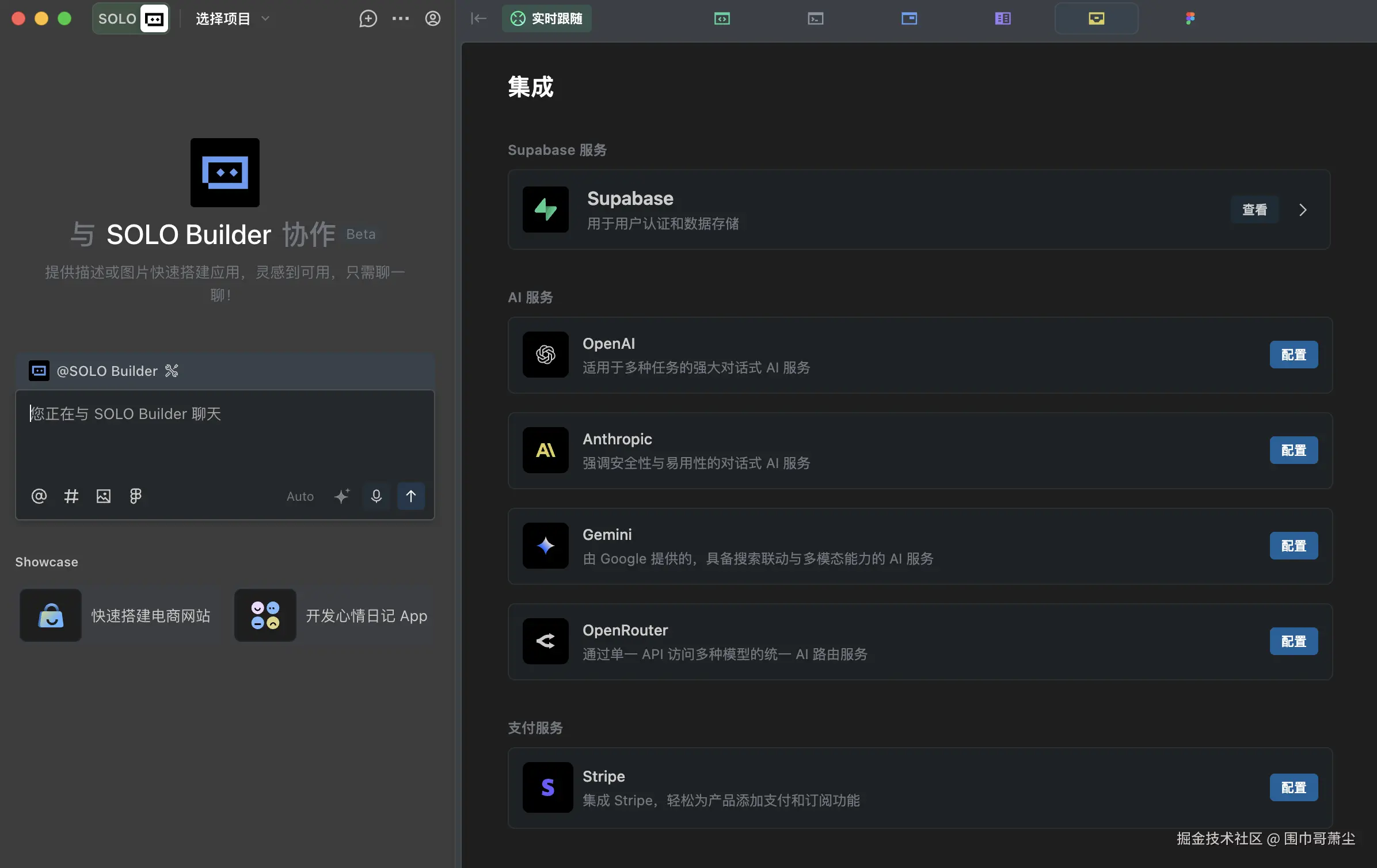
Task: Open the Figma integration icon in toolbar
Action: click(1190, 18)
